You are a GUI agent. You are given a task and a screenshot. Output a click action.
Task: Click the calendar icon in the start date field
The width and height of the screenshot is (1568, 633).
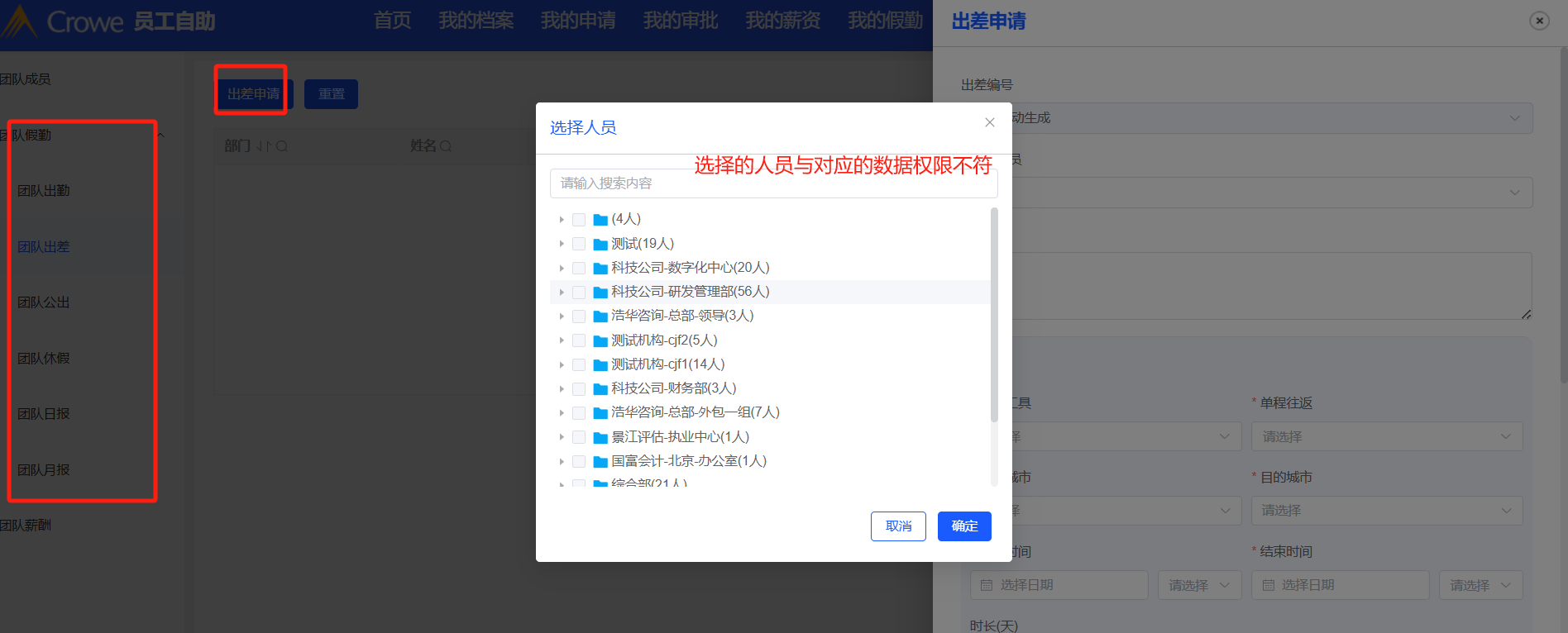click(987, 585)
